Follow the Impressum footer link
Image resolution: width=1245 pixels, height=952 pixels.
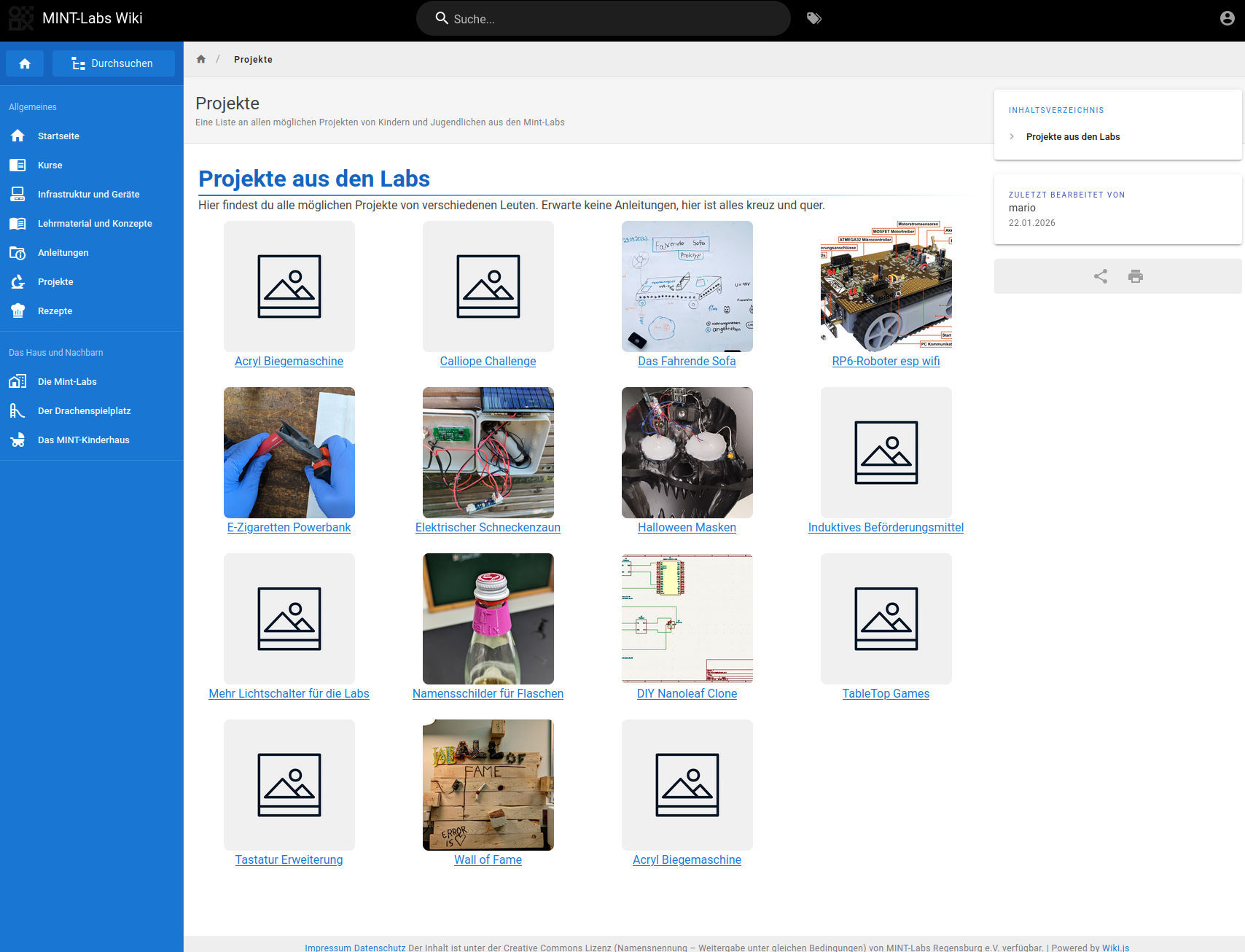pos(327,948)
